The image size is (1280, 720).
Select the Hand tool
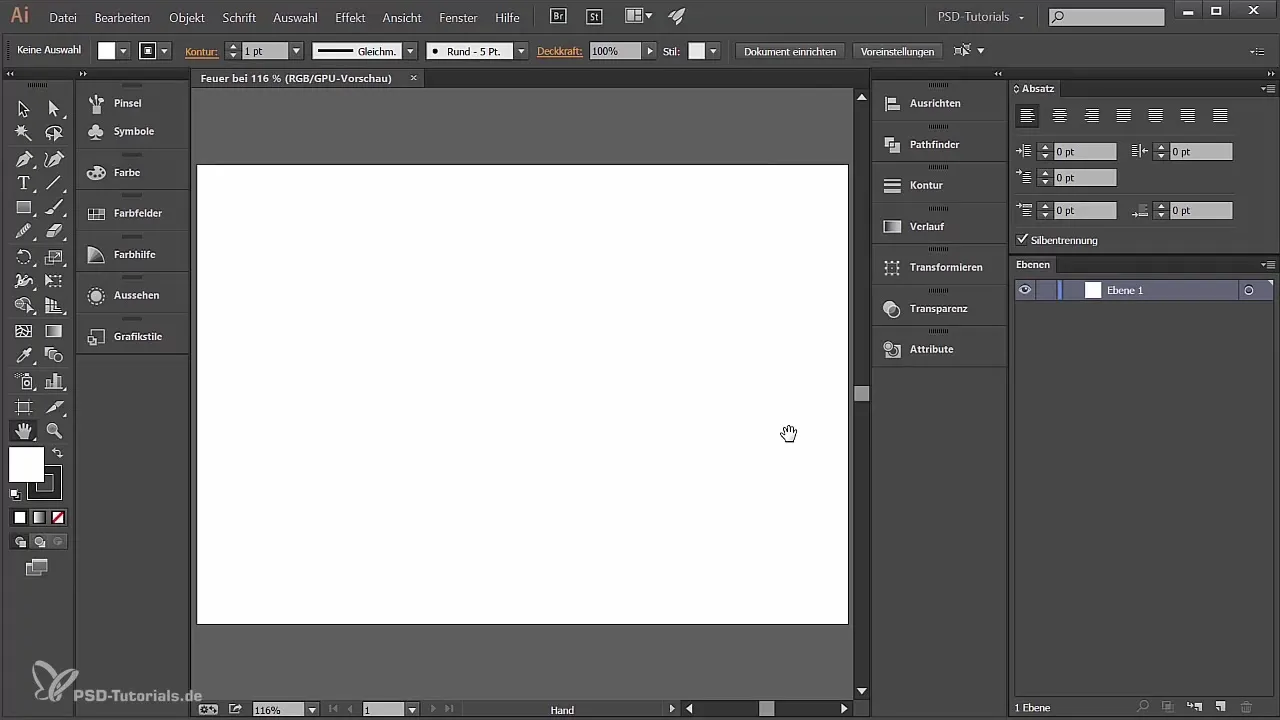tap(24, 431)
